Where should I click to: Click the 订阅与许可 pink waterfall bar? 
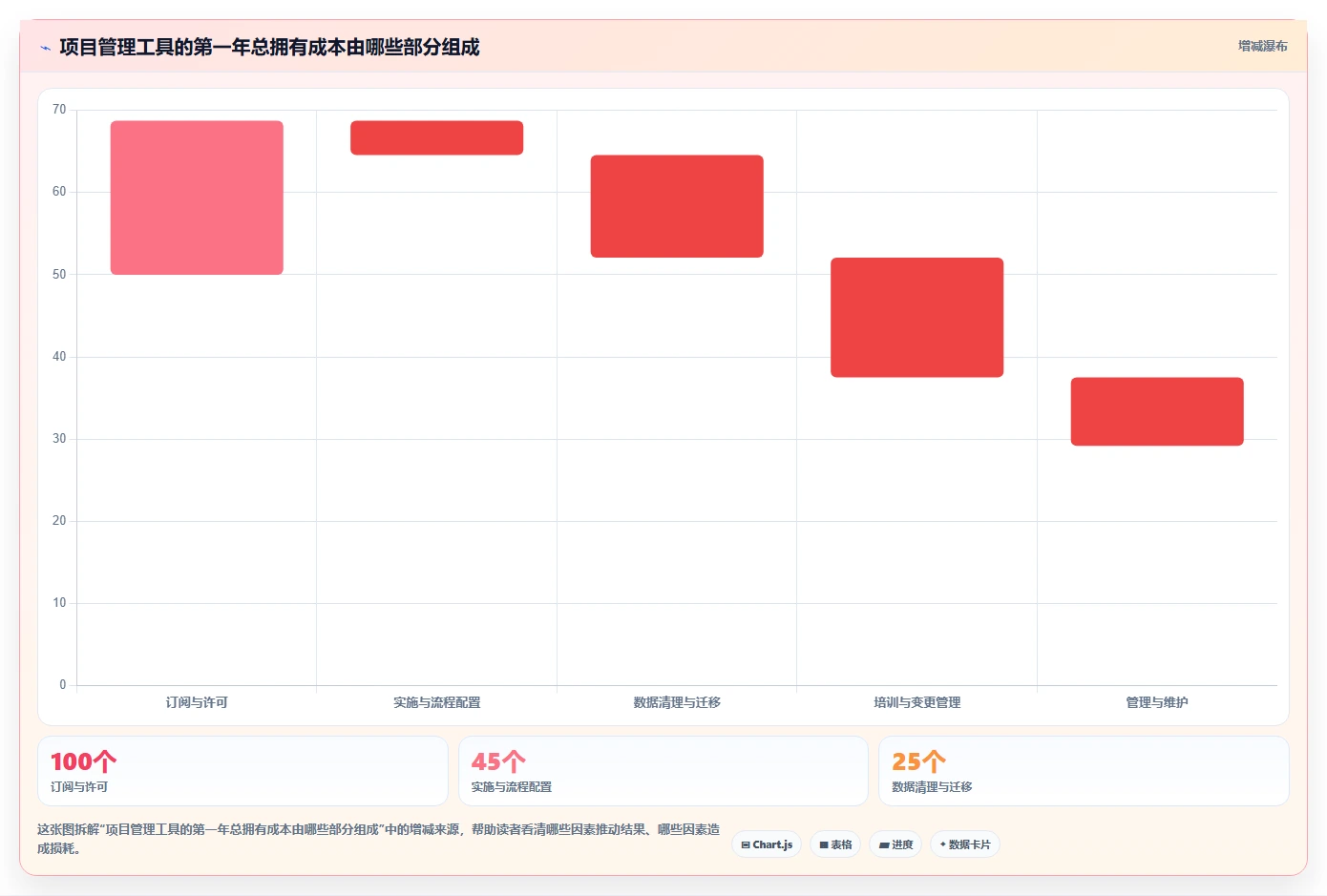(197, 198)
